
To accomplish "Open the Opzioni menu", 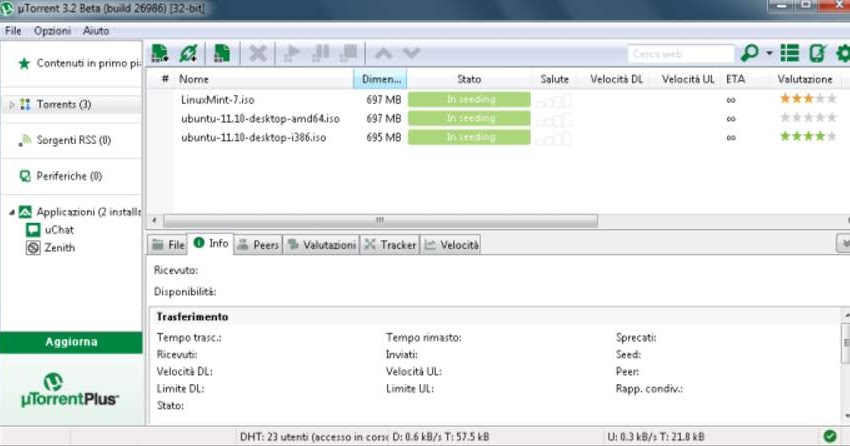I will coord(52,31).
